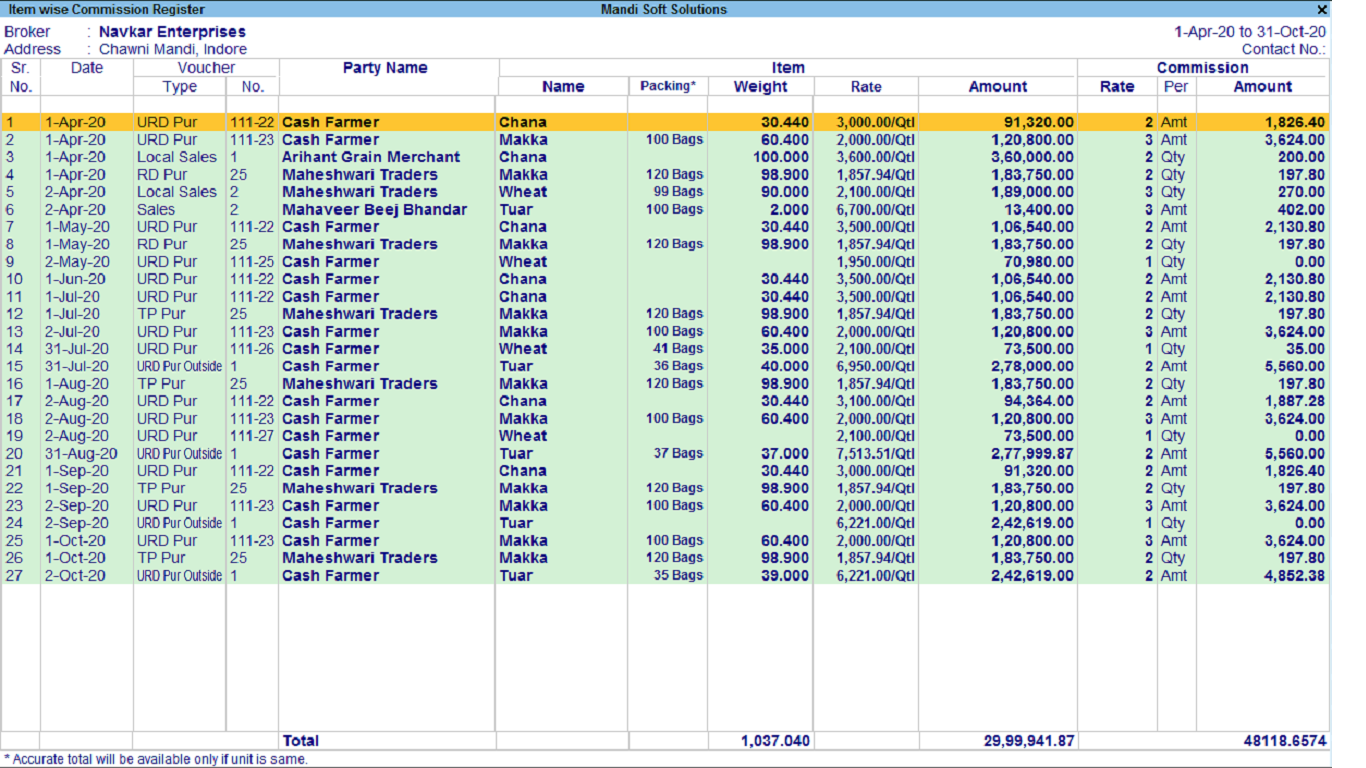Select voucher number 111-27
This screenshot has width=1366, height=768.
(x=252, y=436)
